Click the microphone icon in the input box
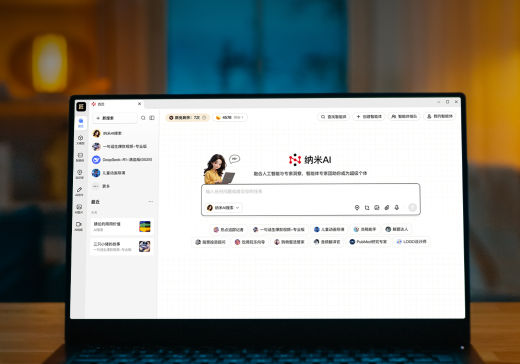 pyautogui.click(x=397, y=207)
